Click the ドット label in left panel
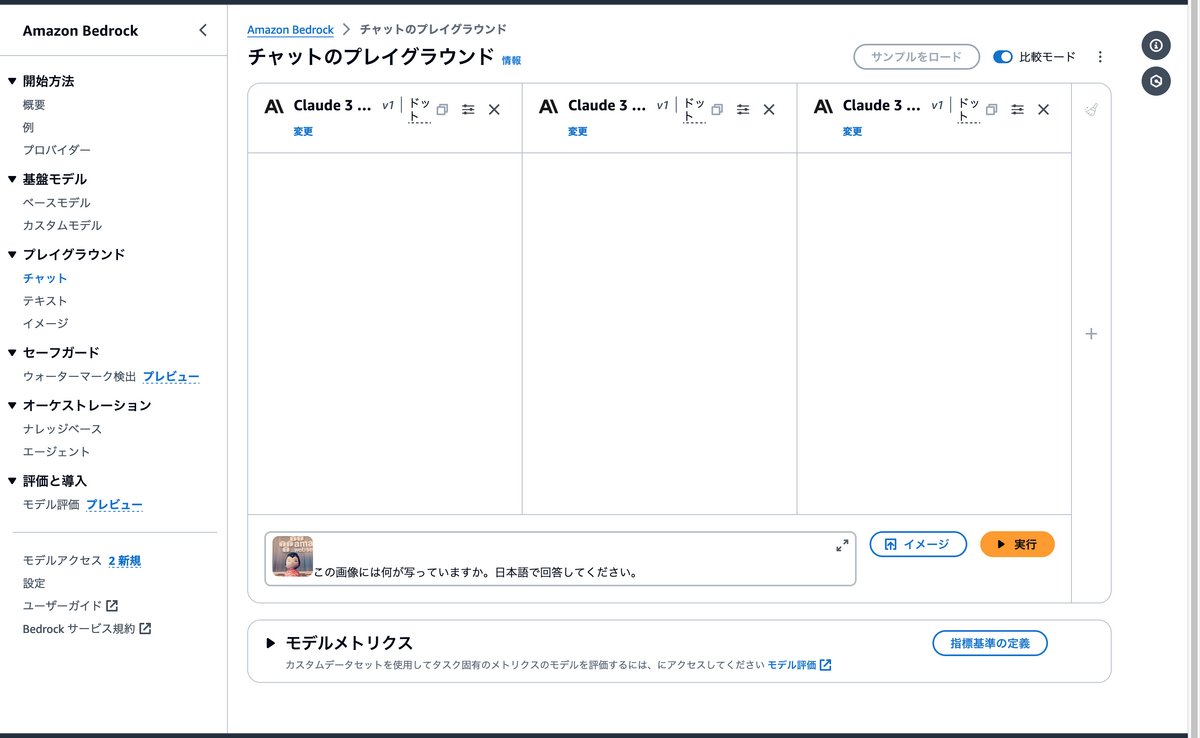This screenshot has width=1200, height=738. (x=420, y=110)
